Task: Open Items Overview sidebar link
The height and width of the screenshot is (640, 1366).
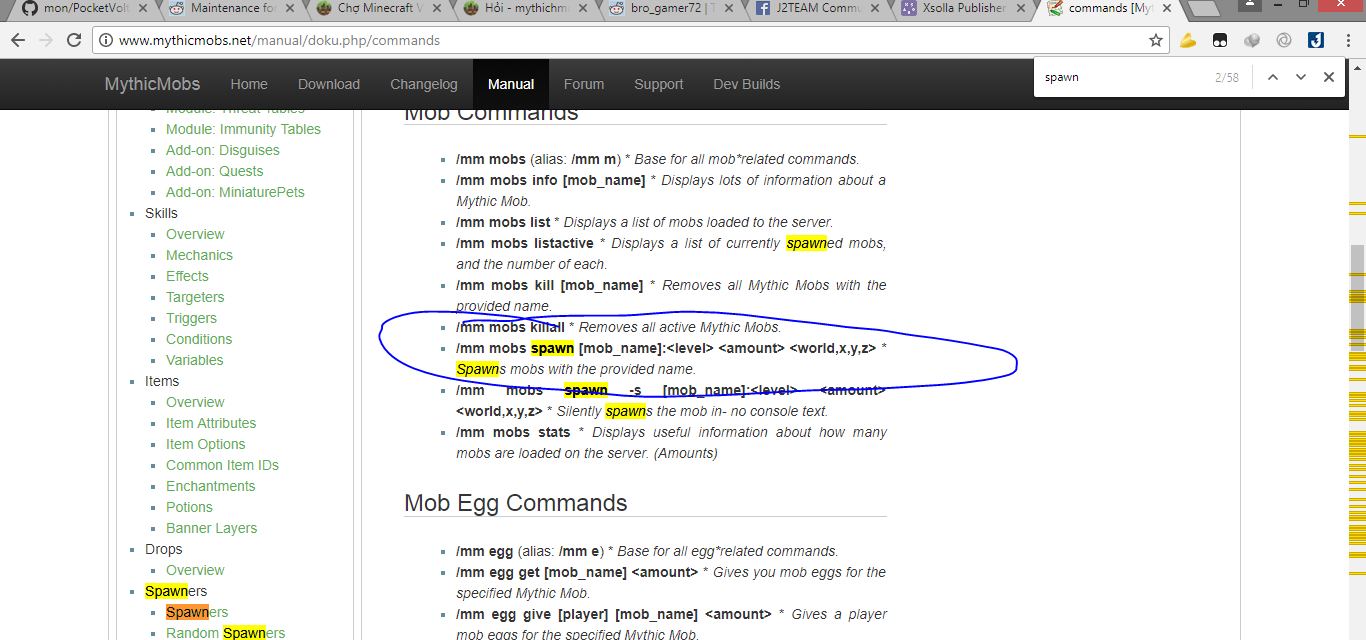Action: pyautogui.click(x=195, y=402)
